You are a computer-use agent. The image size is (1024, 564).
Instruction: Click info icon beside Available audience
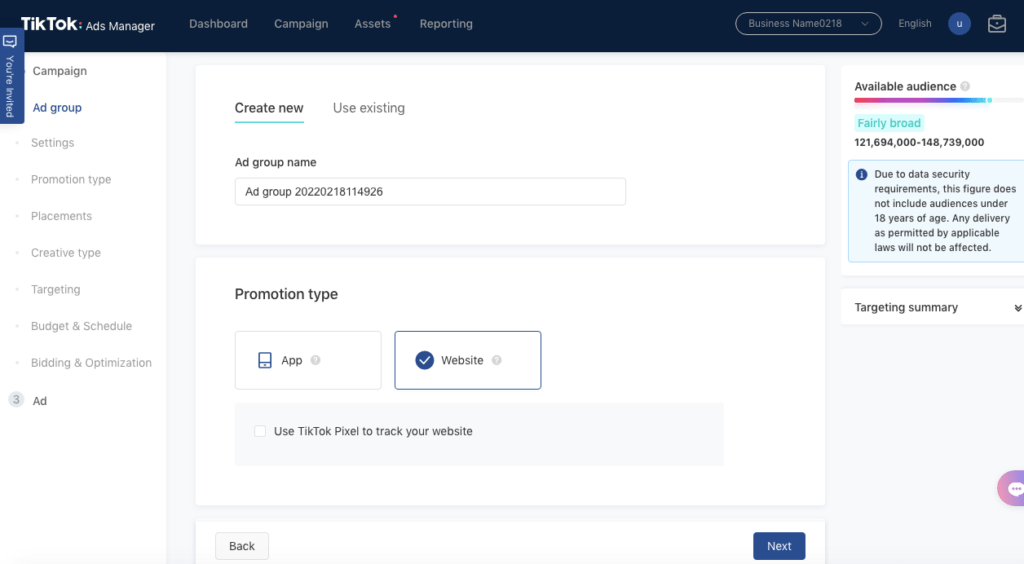click(965, 87)
